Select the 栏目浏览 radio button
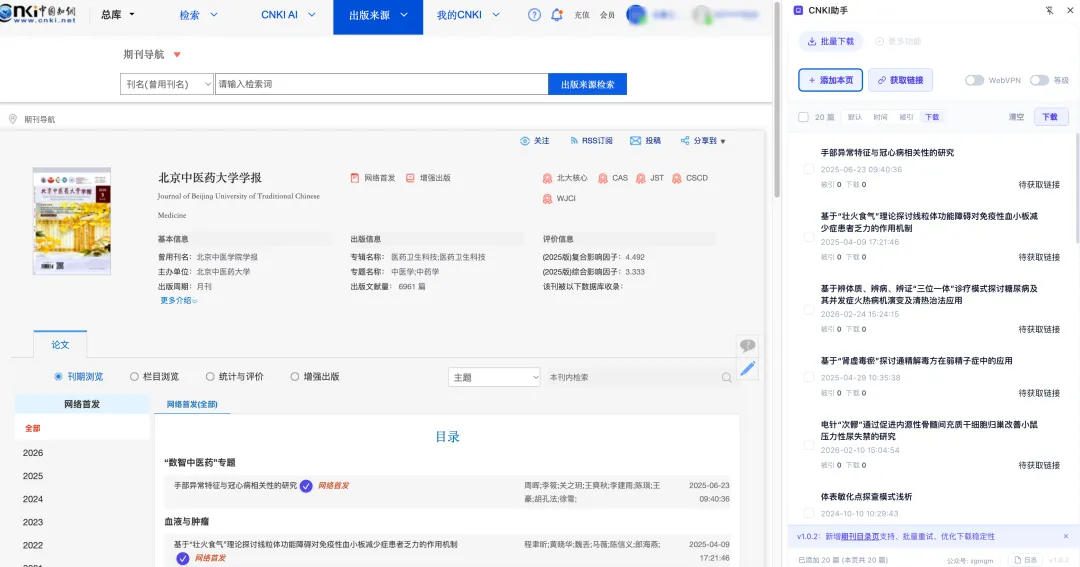Screen dimensions: 1080x567 [134, 377]
